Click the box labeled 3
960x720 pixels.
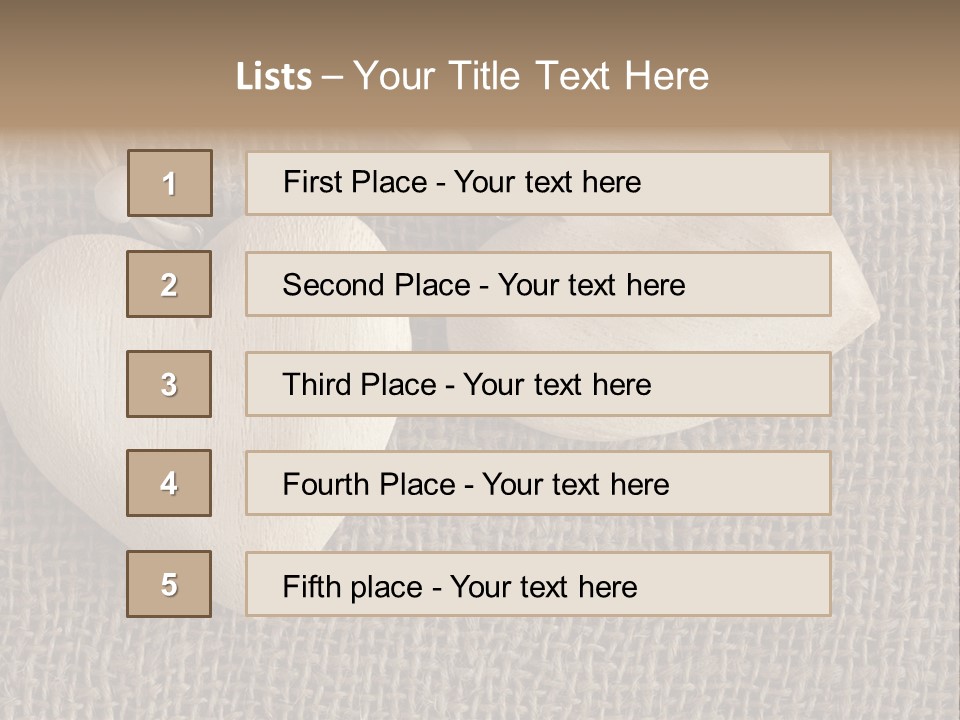(169, 384)
